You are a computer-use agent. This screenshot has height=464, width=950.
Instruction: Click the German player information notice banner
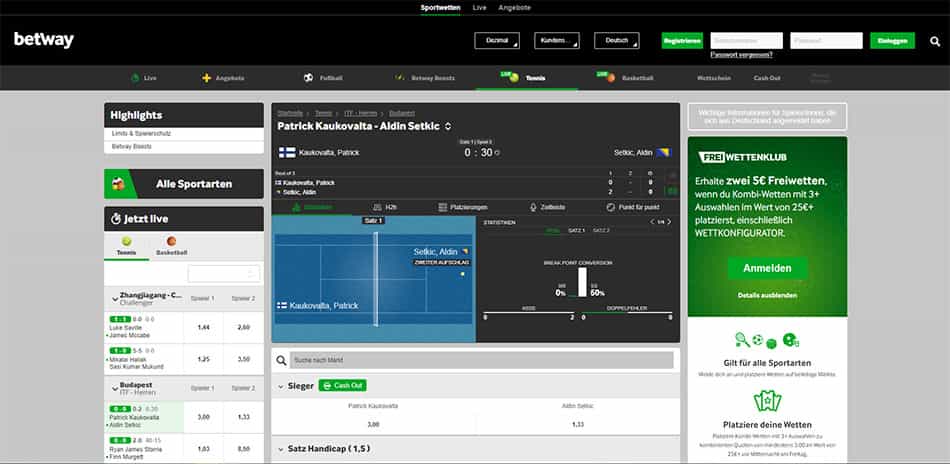767,116
